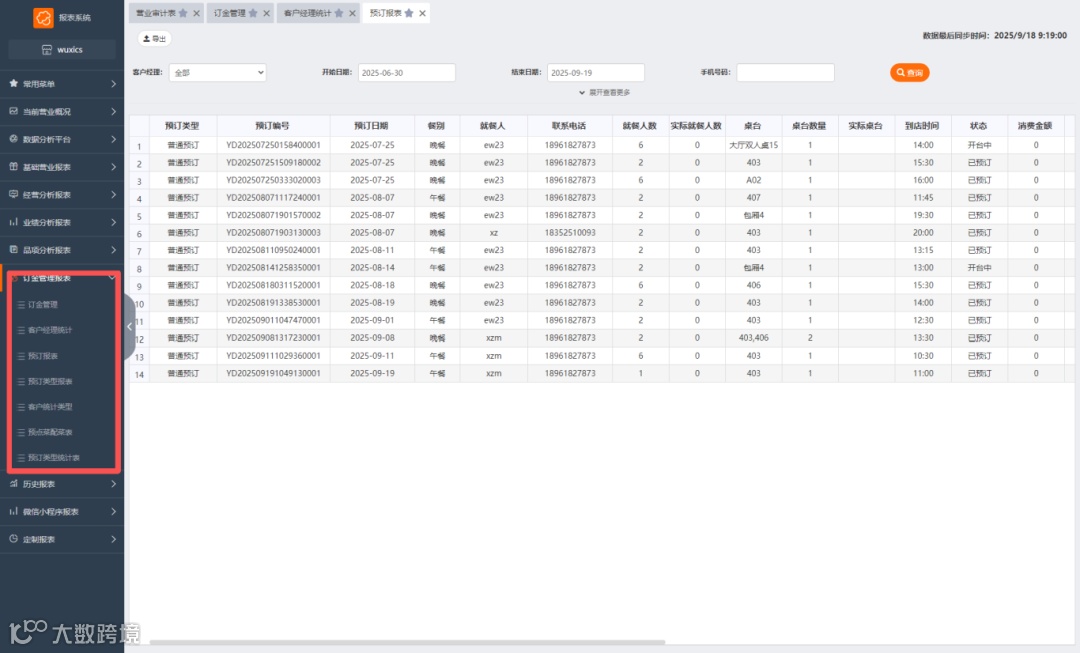Image resolution: width=1080 pixels, height=653 pixels.
Task: Click the 历史报表 sidebar icon
Action: point(14,484)
